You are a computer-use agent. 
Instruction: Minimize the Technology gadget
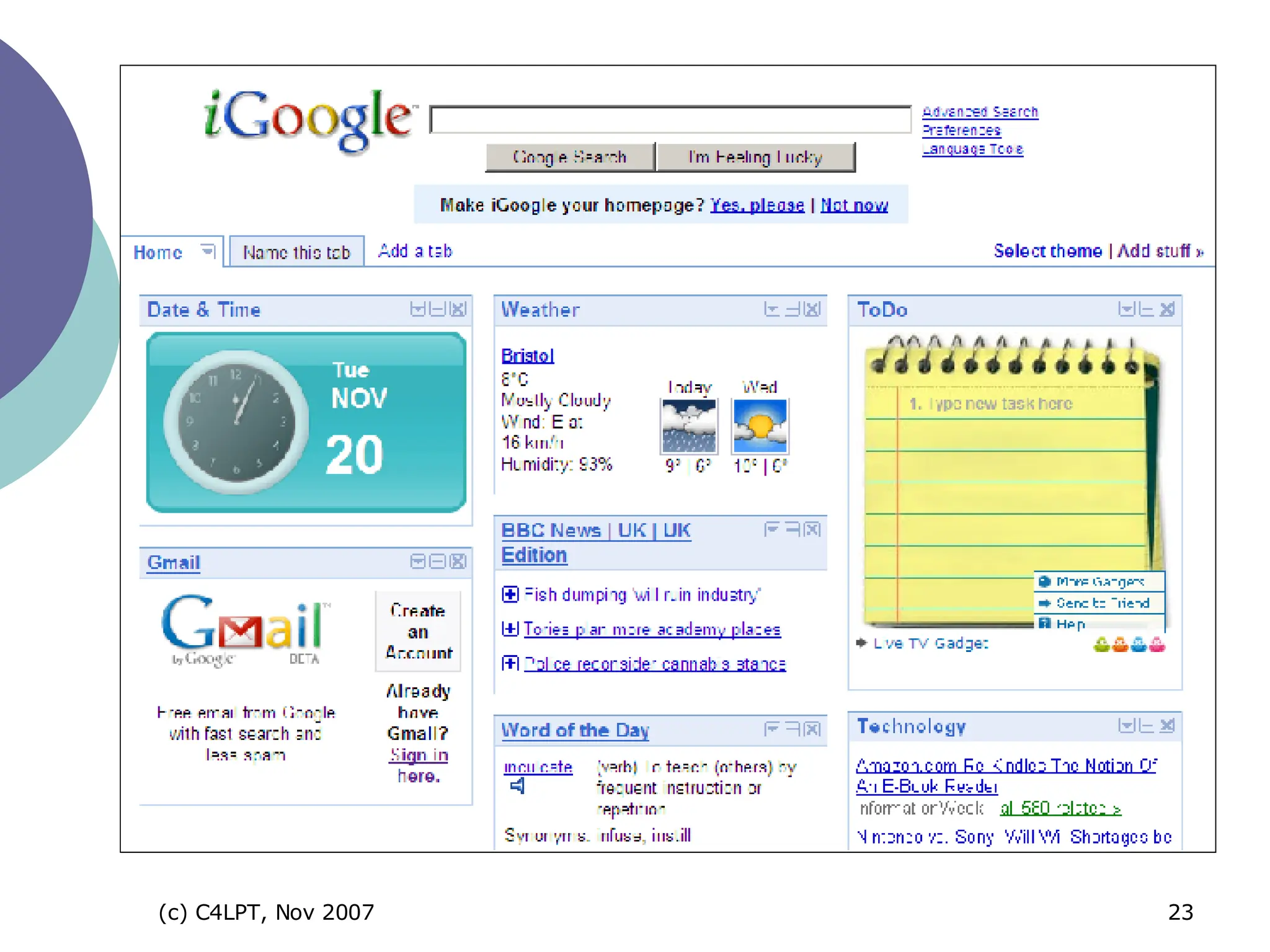point(1147,726)
